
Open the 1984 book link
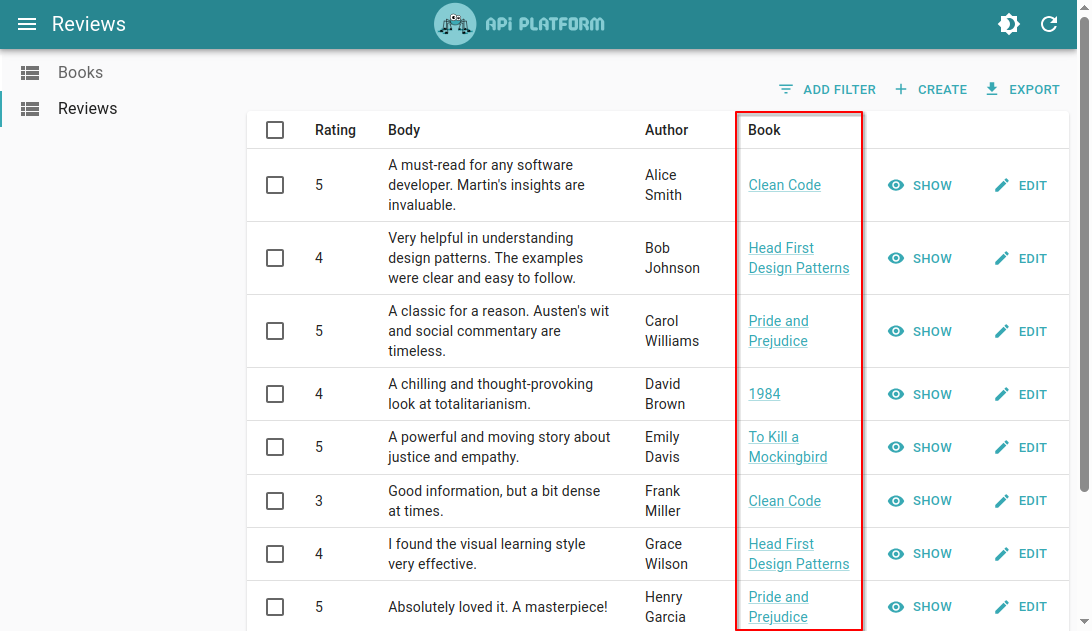(x=764, y=394)
